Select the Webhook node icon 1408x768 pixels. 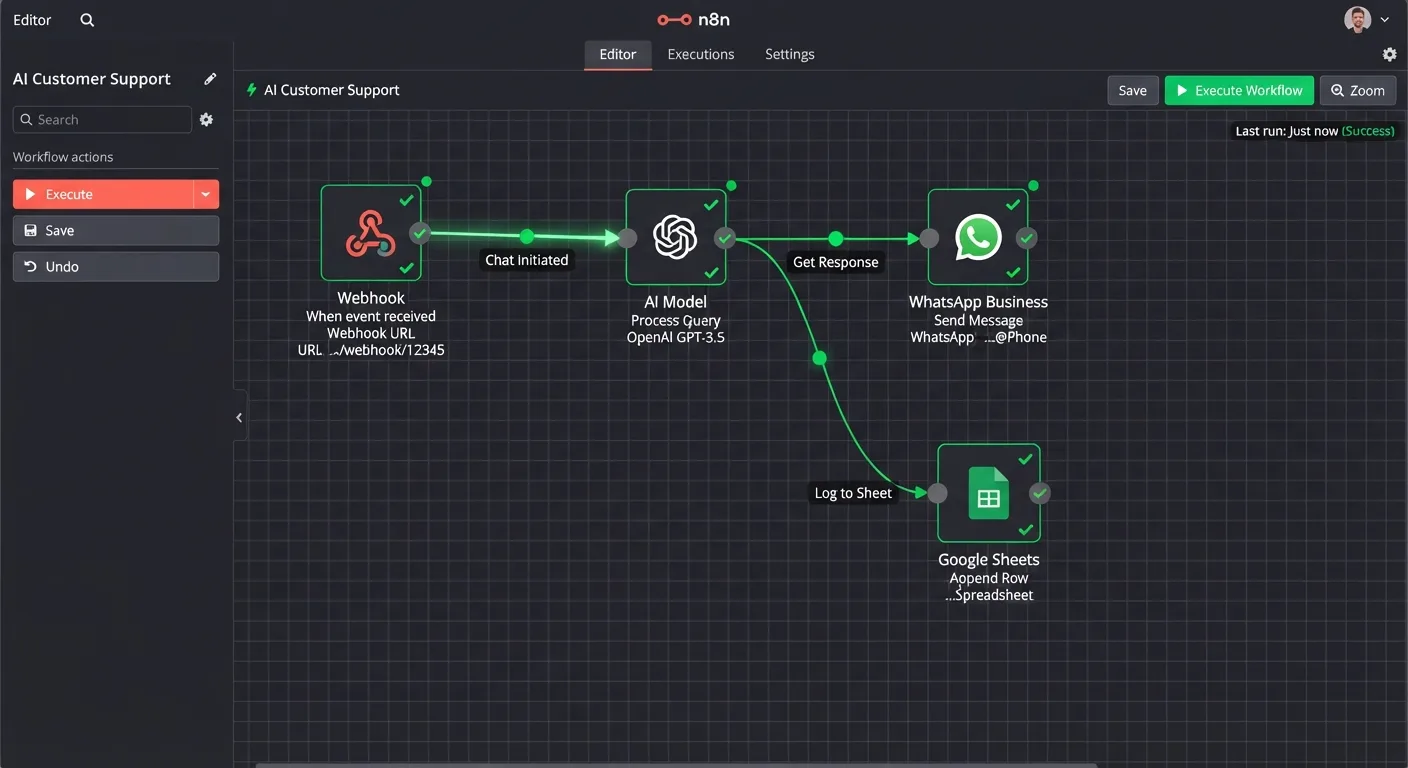pyautogui.click(x=371, y=233)
